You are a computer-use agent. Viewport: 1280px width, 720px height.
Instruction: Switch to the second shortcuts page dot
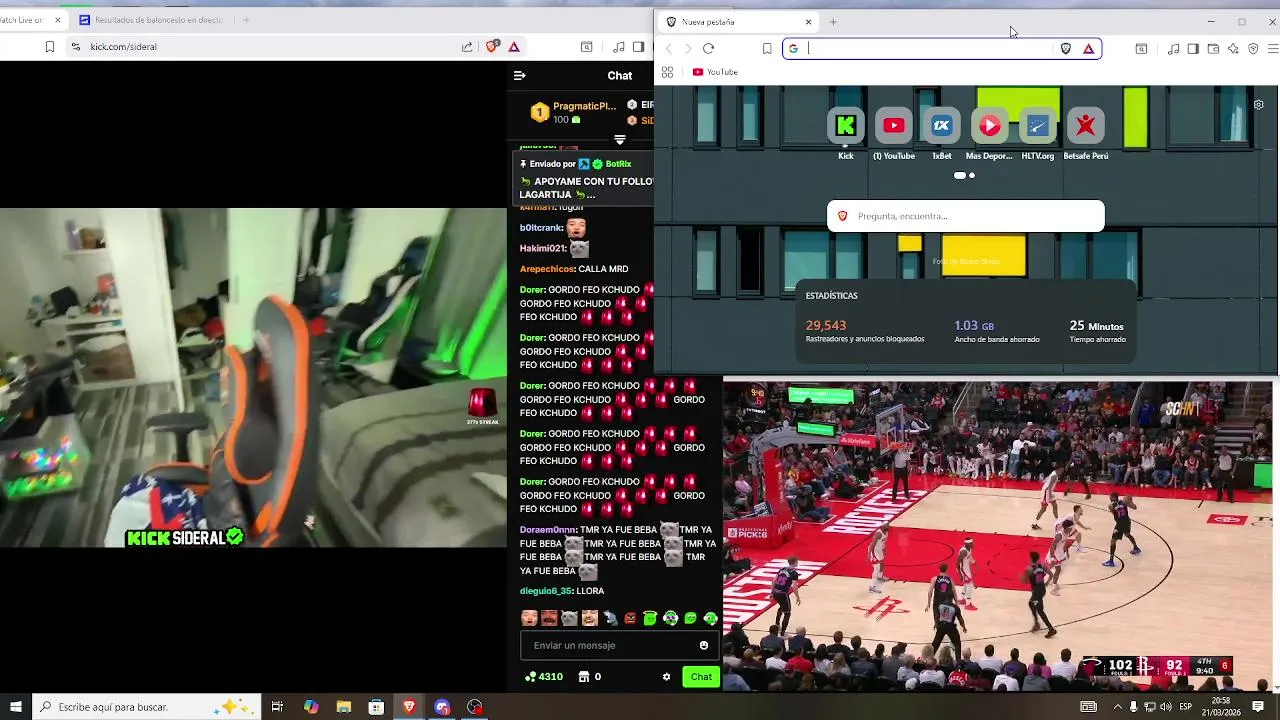pos(972,175)
